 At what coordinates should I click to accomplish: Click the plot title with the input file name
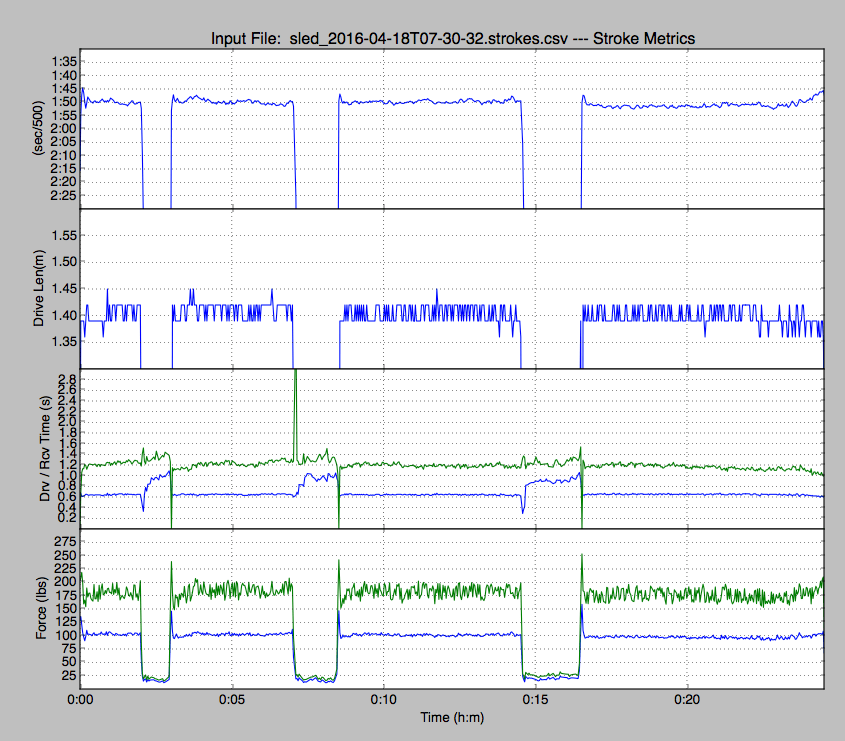pyautogui.click(x=452, y=38)
